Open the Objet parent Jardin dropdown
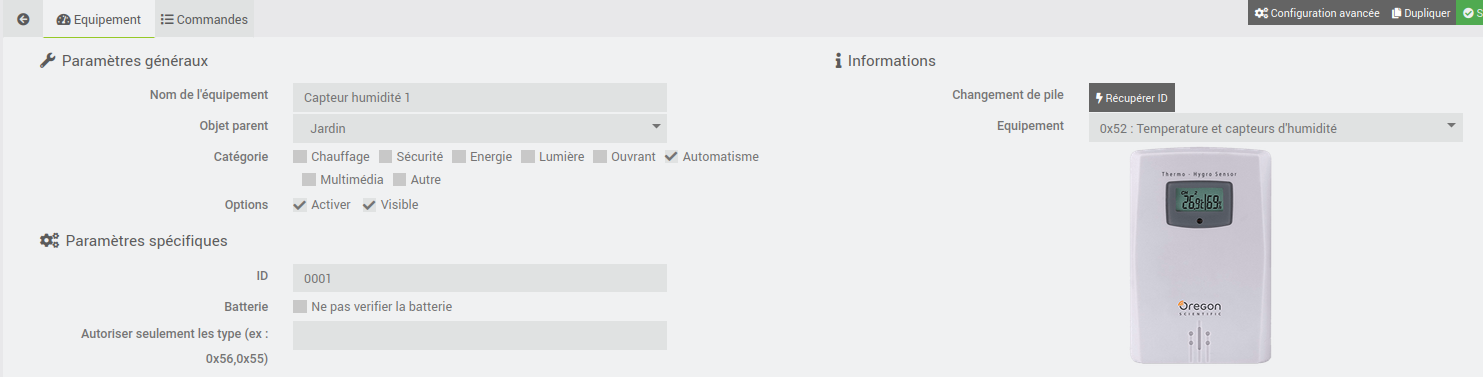1483x377 pixels. click(x=480, y=128)
